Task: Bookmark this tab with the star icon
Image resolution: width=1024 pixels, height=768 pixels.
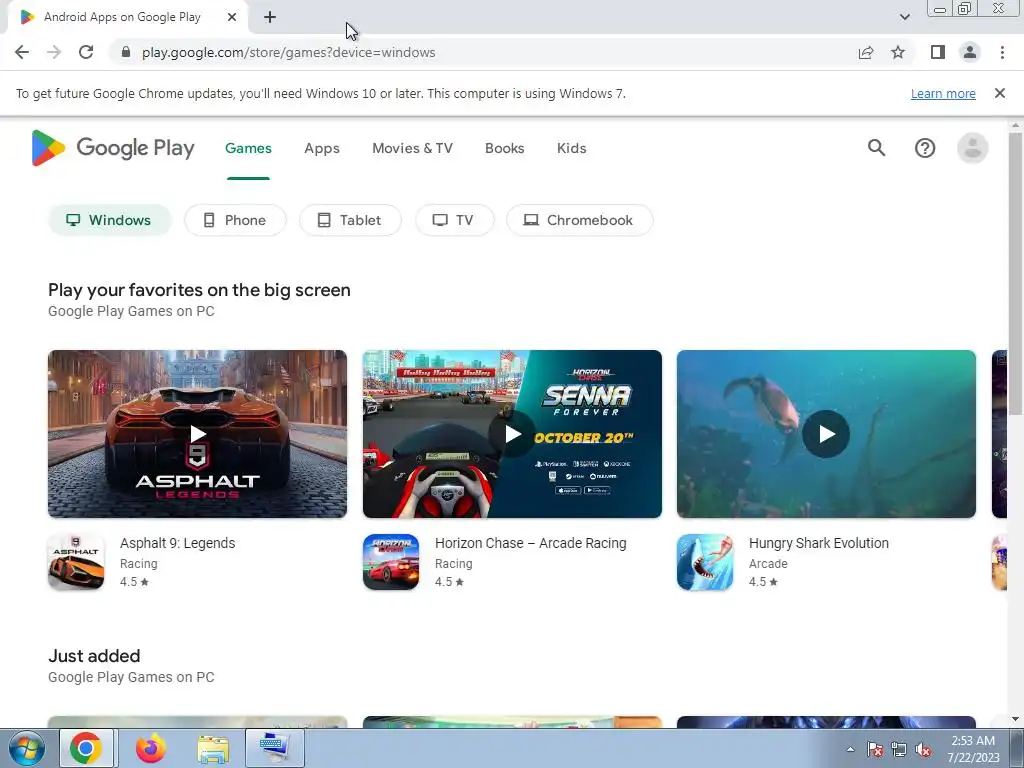Action: click(898, 52)
